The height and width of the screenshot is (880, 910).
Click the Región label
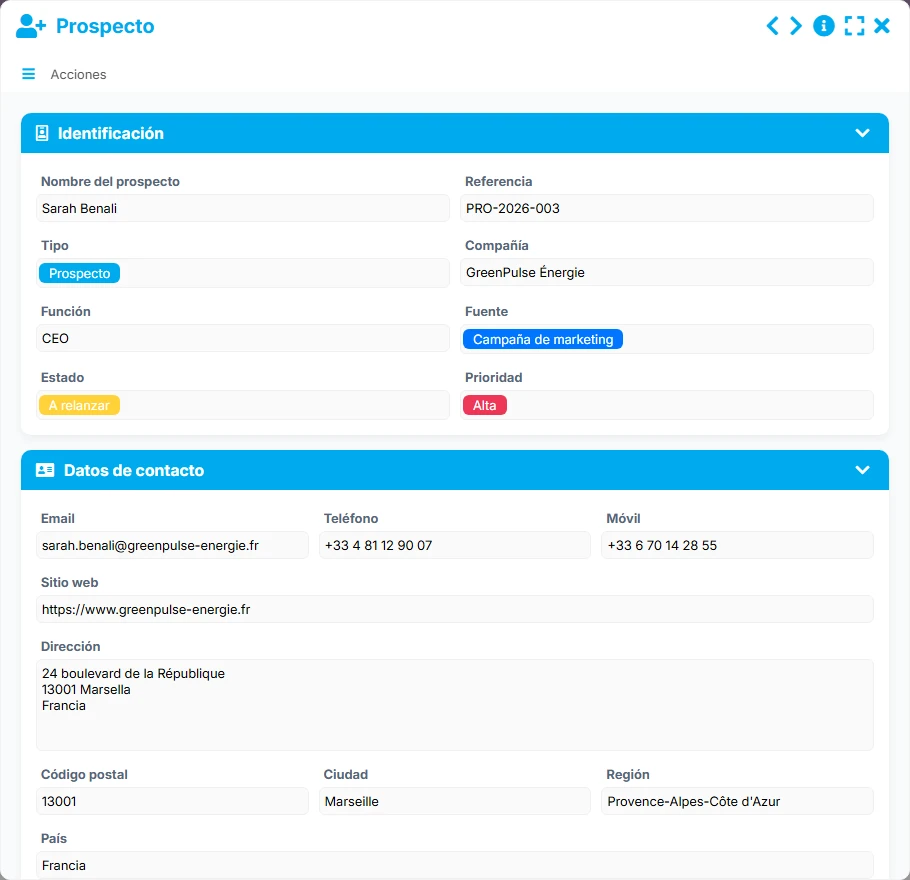click(x=628, y=774)
